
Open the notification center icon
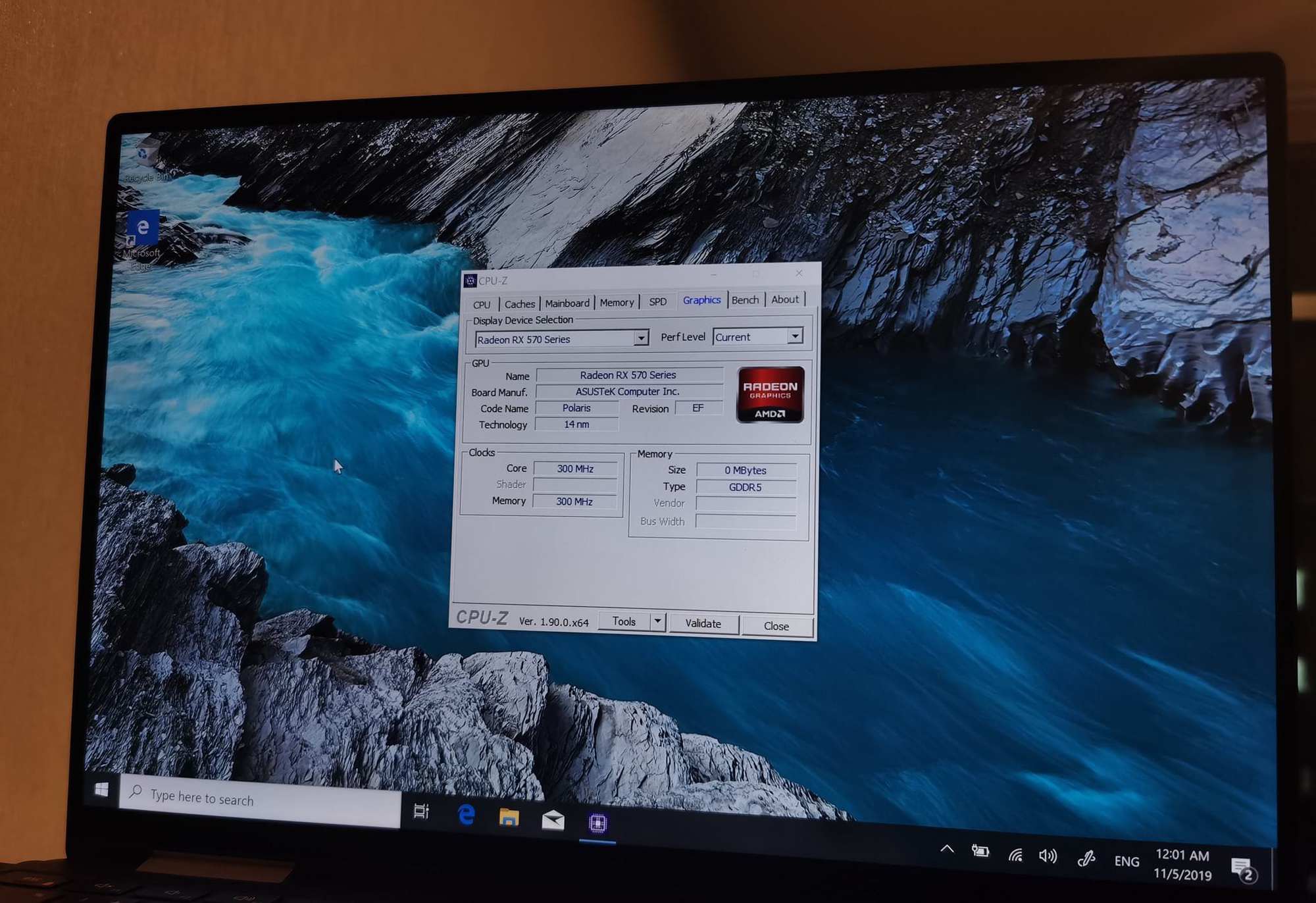pos(1242,870)
